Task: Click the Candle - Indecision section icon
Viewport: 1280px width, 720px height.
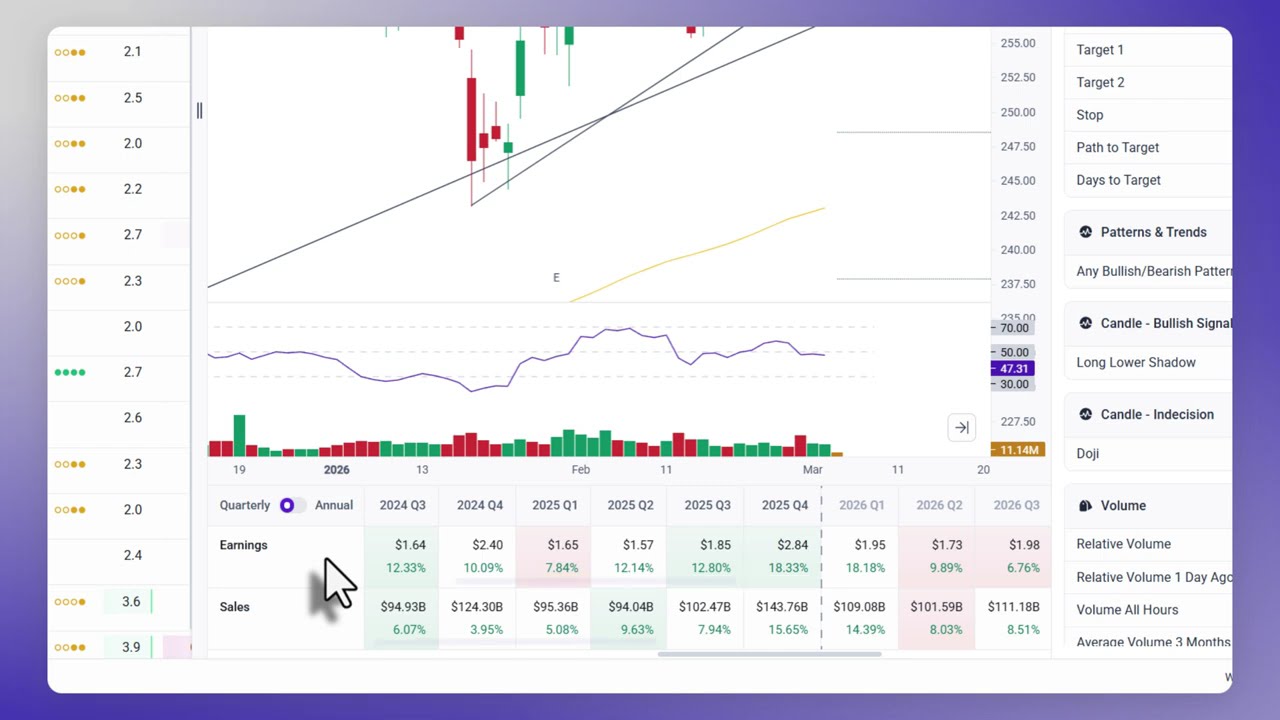Action: (x=1085, y=414)
